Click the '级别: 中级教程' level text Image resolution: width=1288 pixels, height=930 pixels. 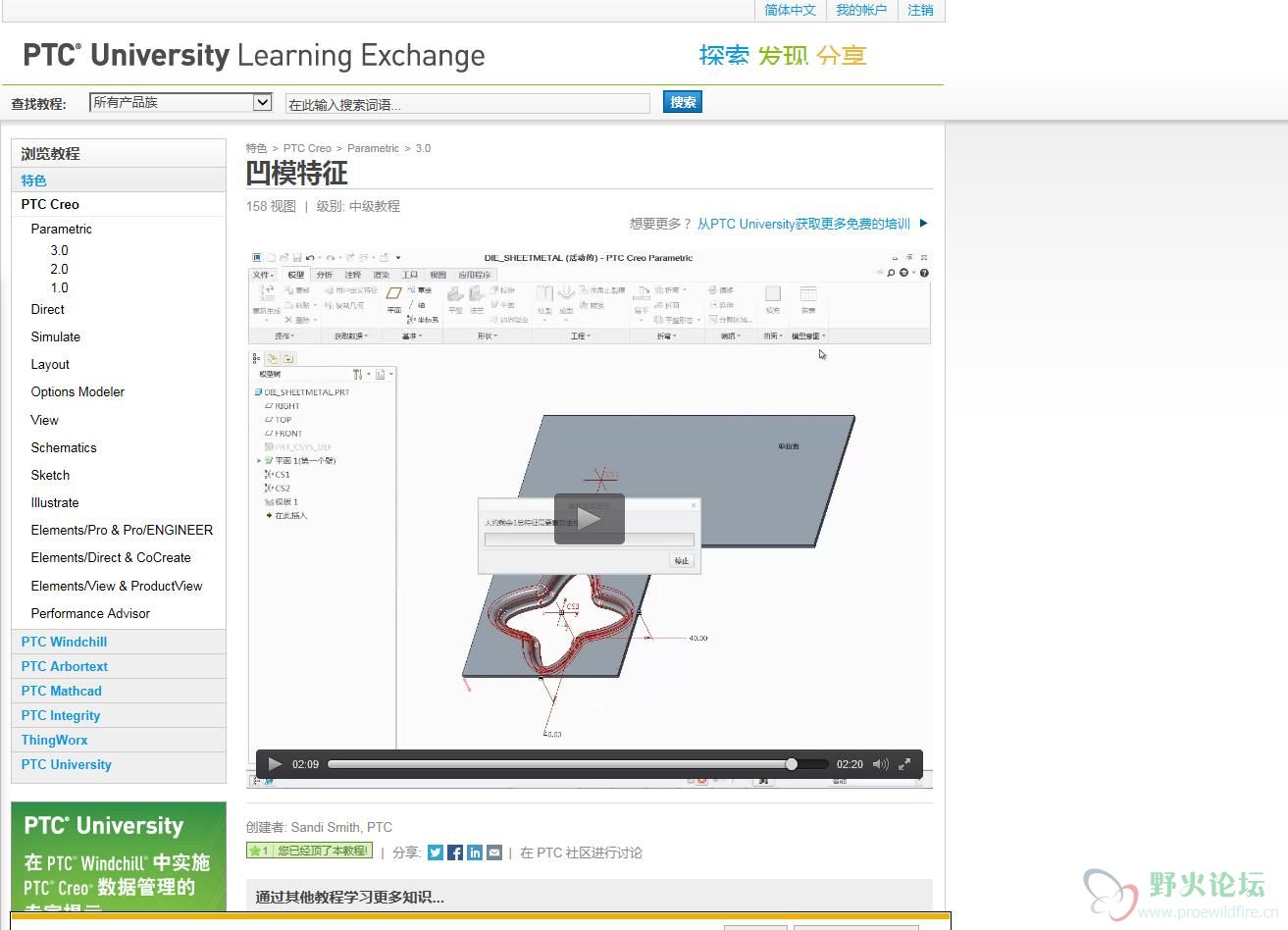358,206
